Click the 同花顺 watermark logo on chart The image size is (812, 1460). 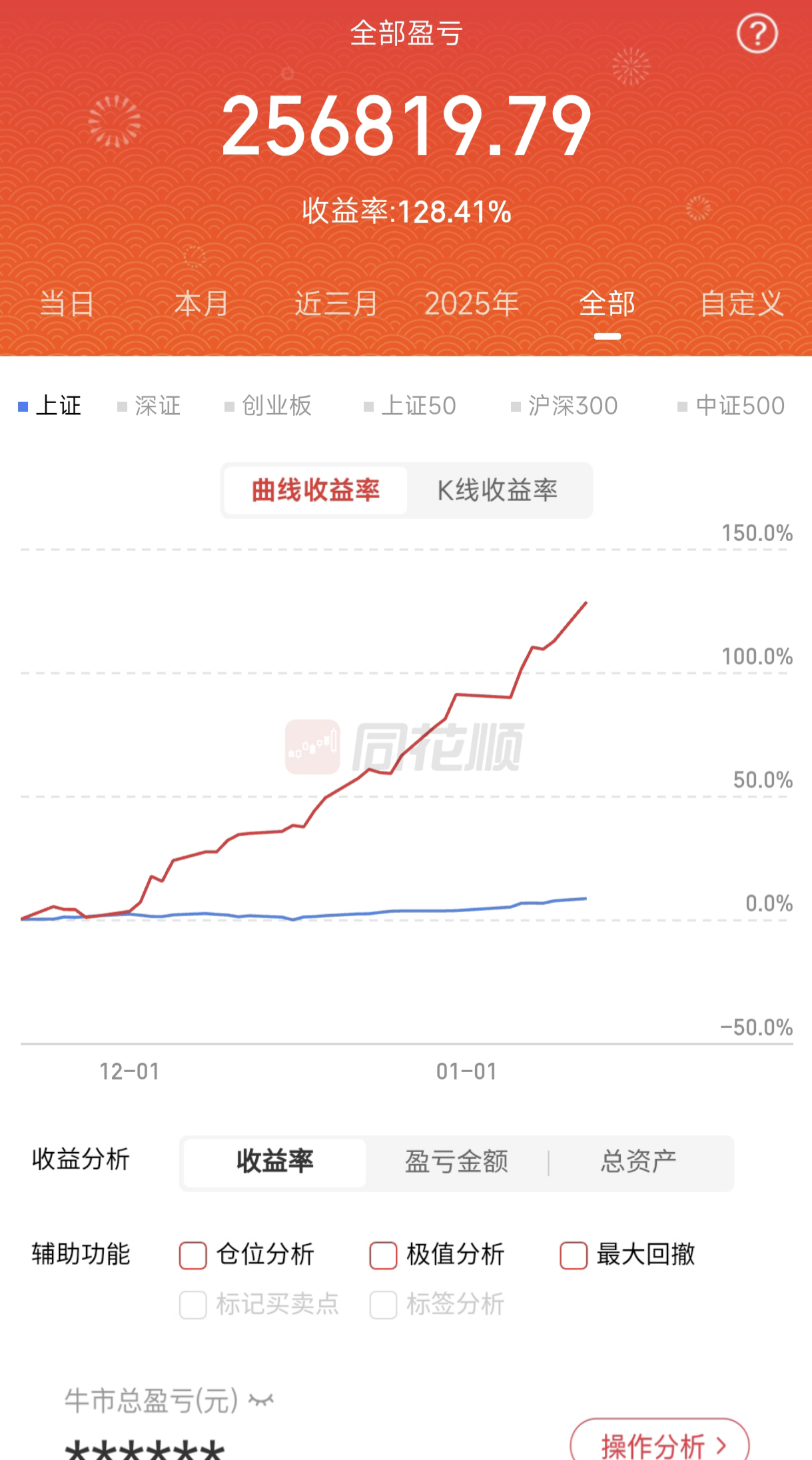tap(405, 747)
